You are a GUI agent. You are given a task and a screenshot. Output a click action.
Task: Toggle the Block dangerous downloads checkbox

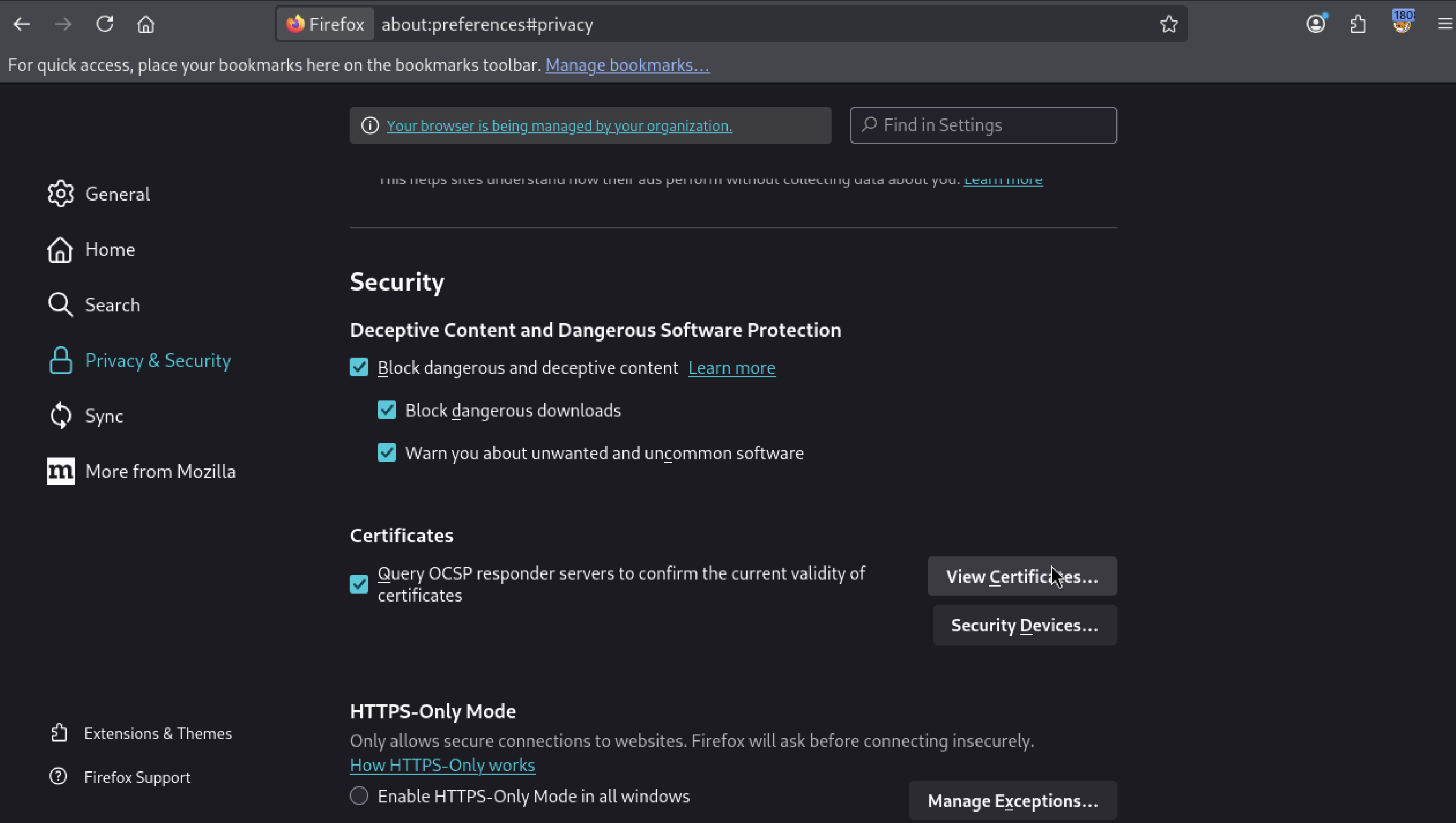[386, 410]
